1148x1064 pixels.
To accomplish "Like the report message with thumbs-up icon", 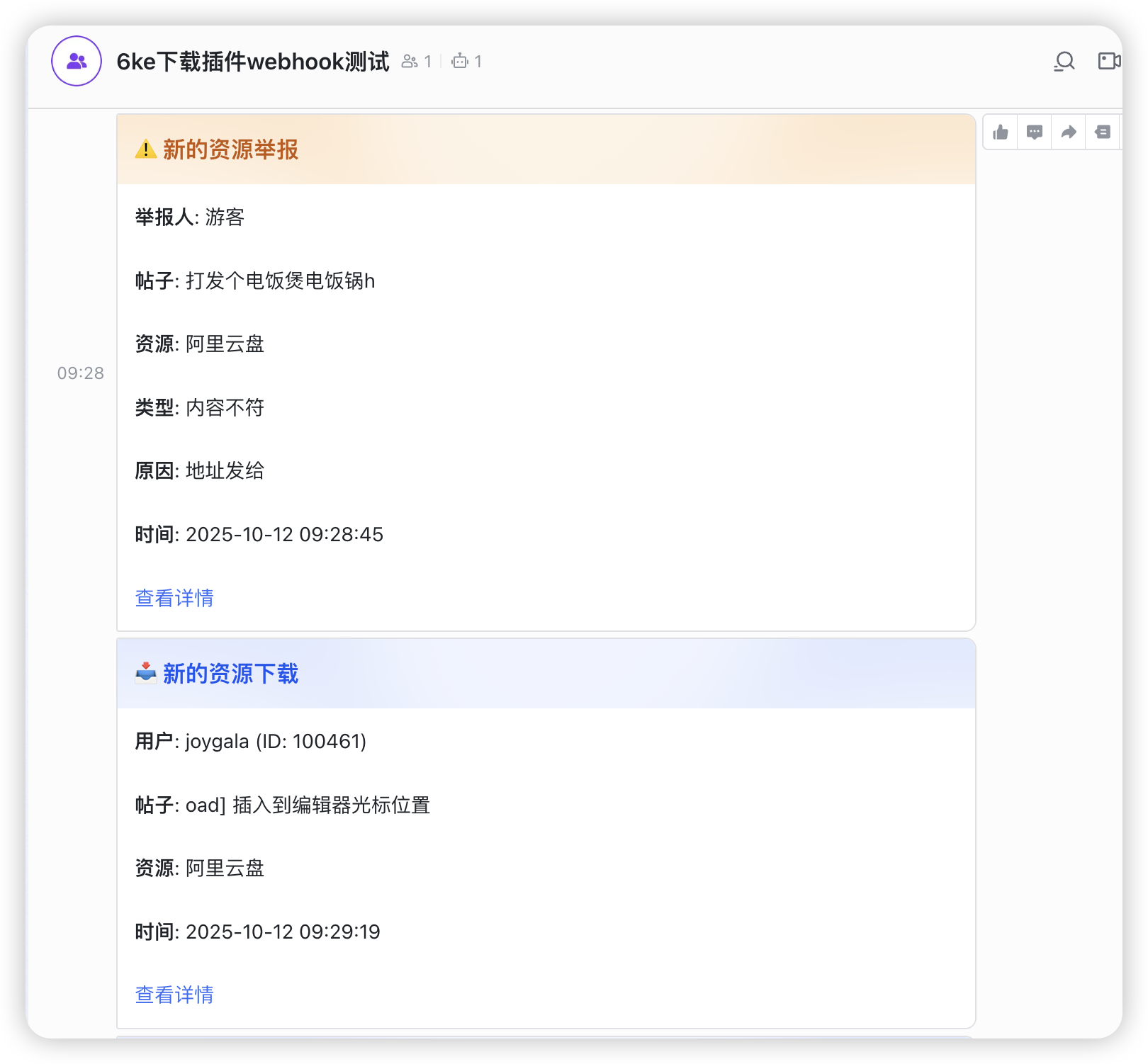I will click(1000, 131).
